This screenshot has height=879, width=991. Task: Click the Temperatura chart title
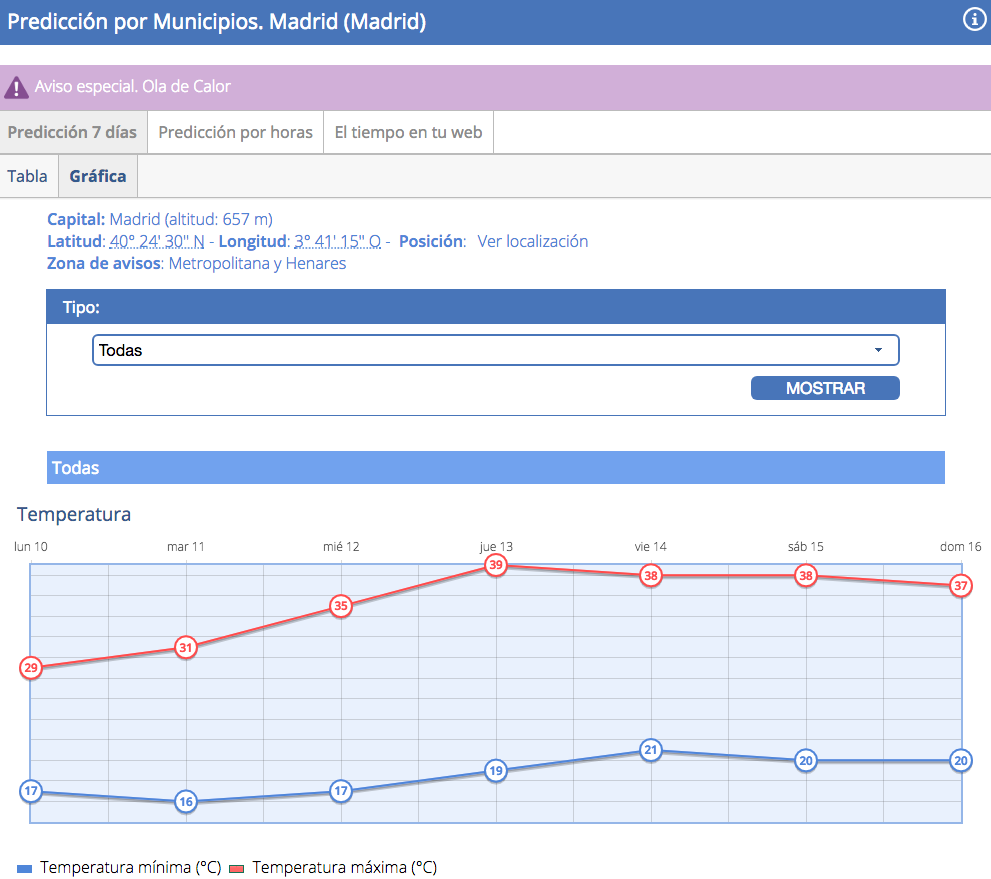(x=74, y=514)
